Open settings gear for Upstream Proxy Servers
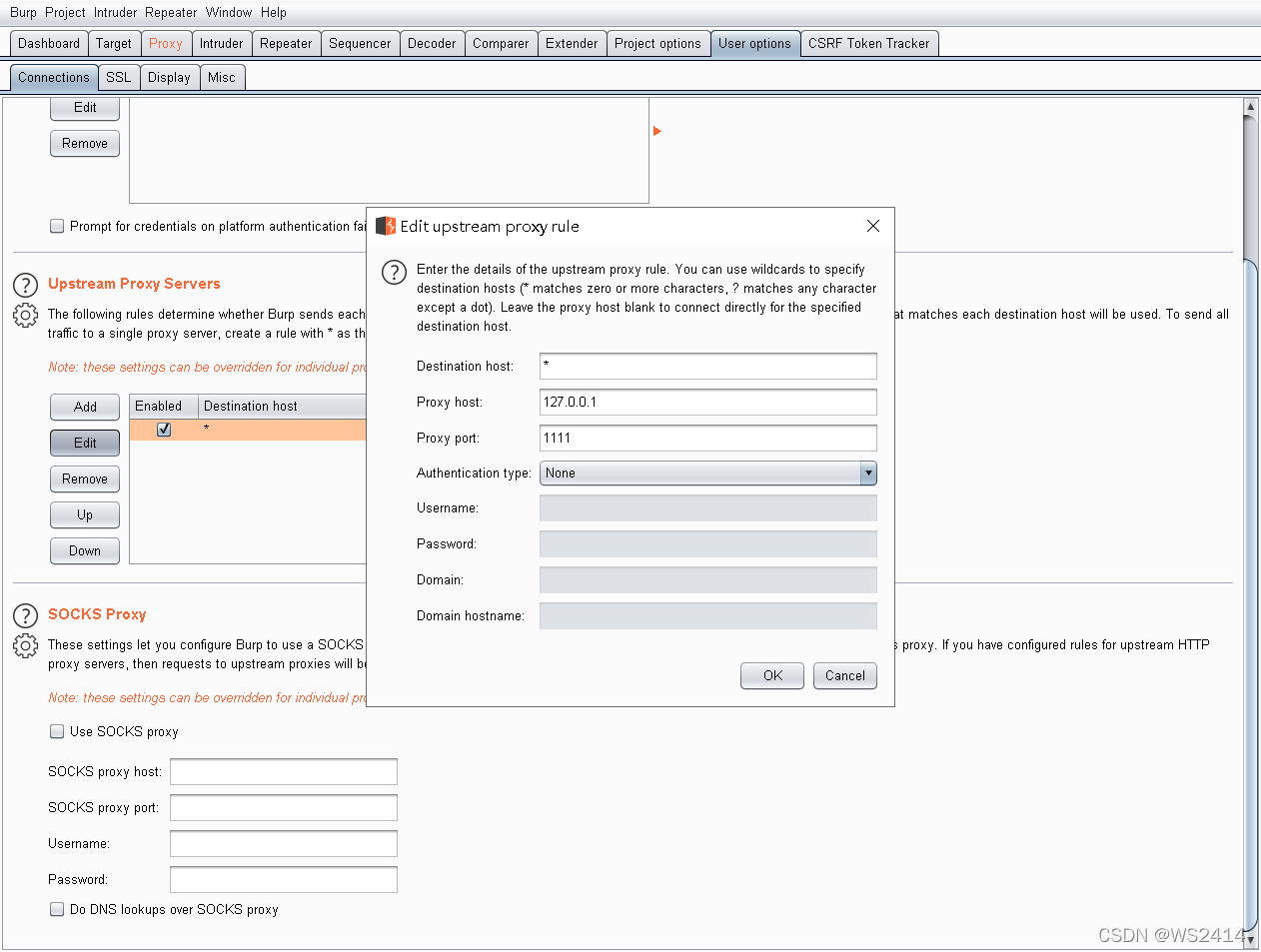The image size is (1261, 952). tap(25, 316)
